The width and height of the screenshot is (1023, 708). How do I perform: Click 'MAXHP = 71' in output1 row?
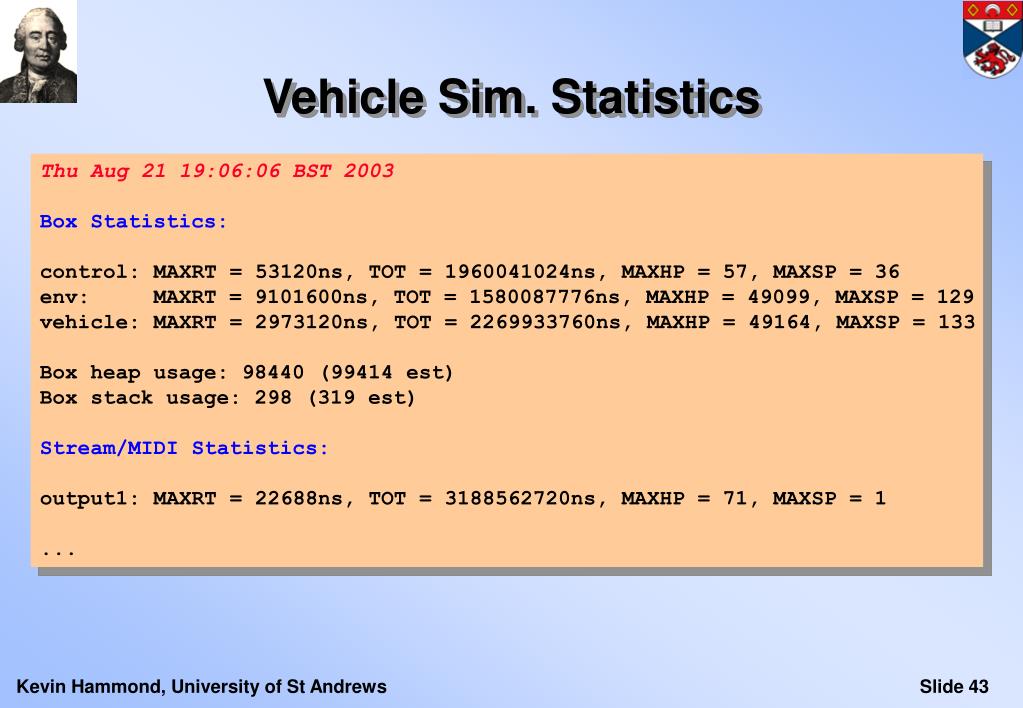click(x=684, y=499)
